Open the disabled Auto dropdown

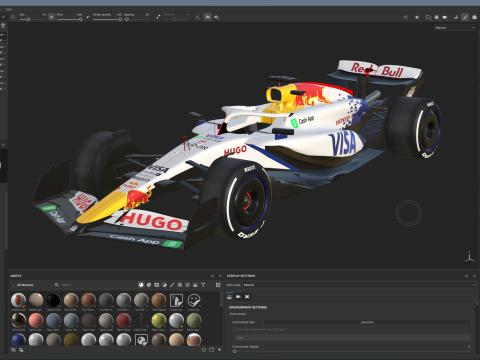point(353,338)
